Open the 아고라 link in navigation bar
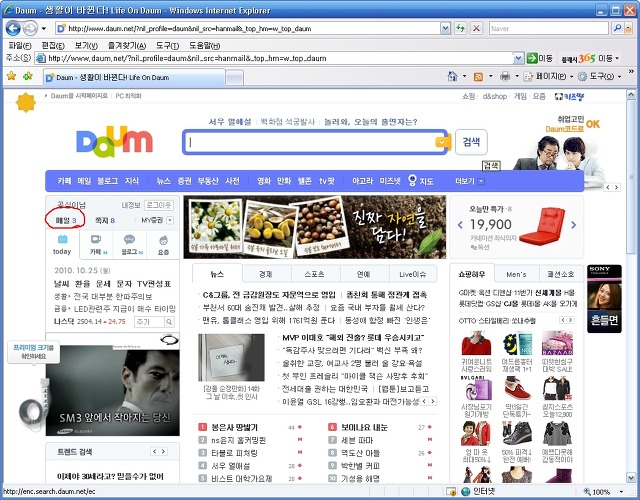Viewport: 640px width, 500px height. click(x=362, y=181)
